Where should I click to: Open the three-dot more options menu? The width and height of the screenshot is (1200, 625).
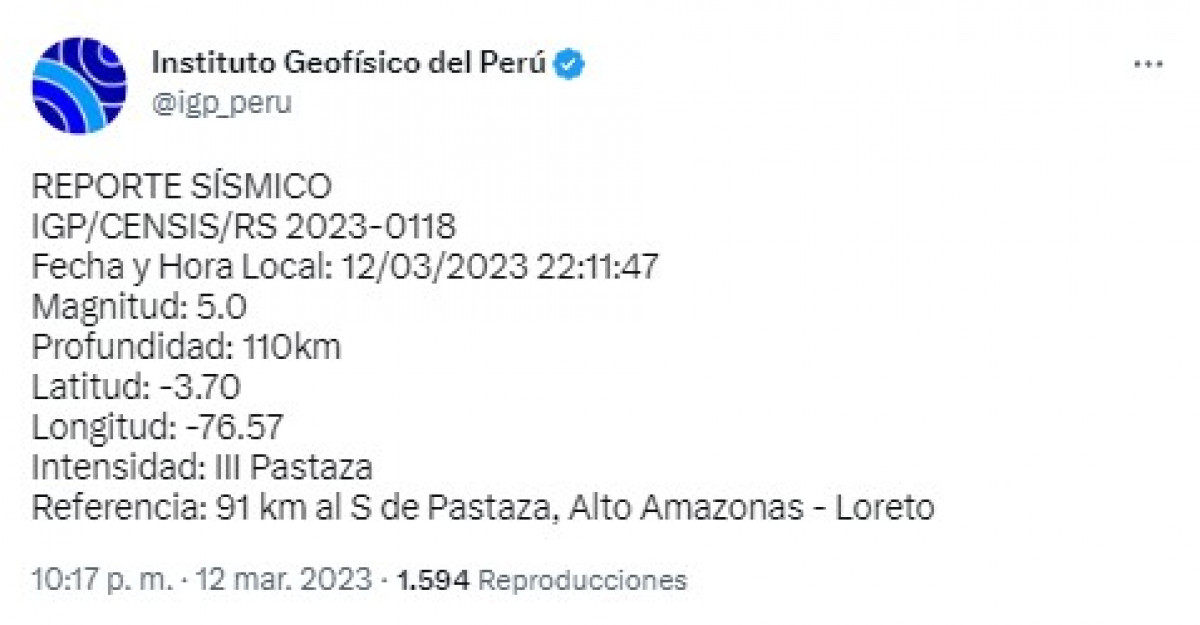point(1148,64)
